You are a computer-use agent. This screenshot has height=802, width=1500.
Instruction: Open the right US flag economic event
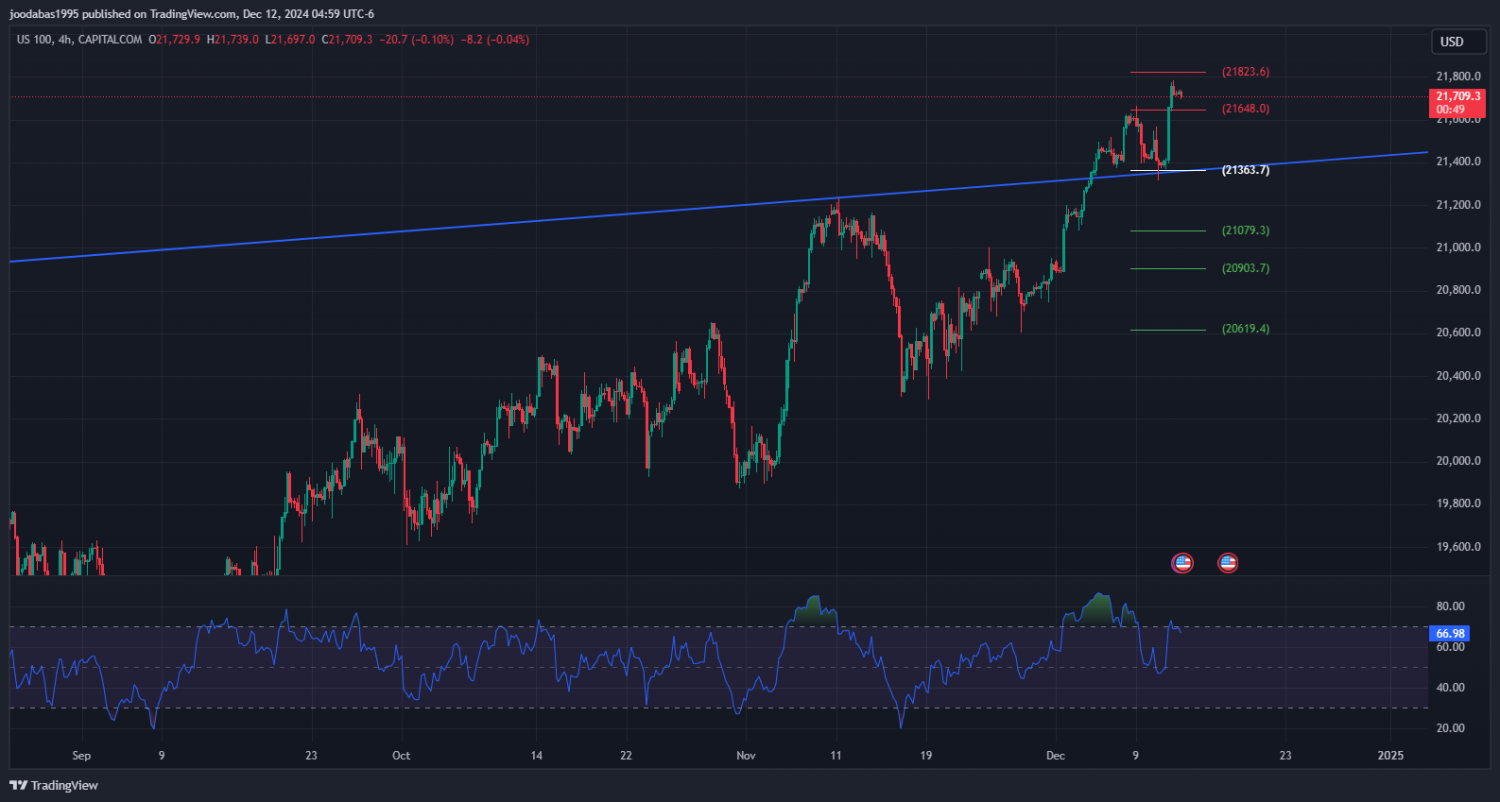1227,563
